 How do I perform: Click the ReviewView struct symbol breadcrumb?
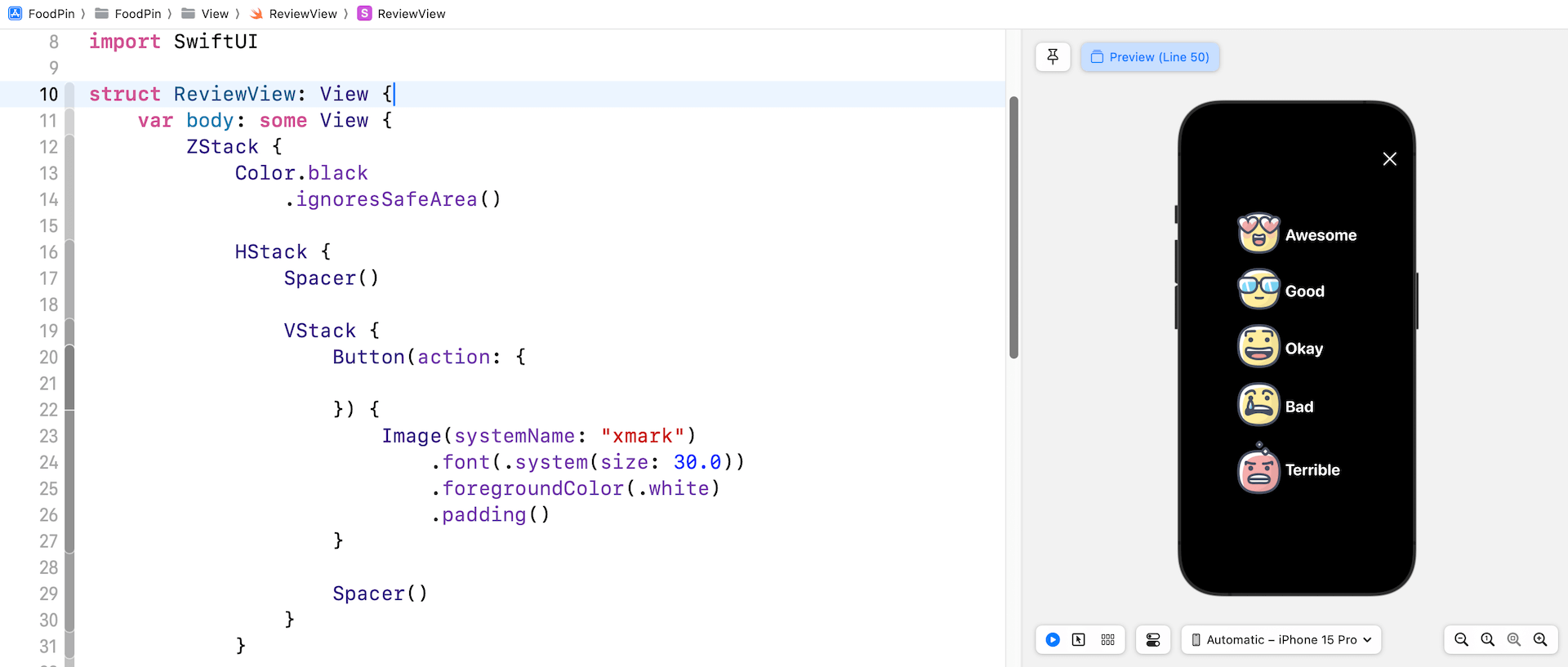(402, 14)
